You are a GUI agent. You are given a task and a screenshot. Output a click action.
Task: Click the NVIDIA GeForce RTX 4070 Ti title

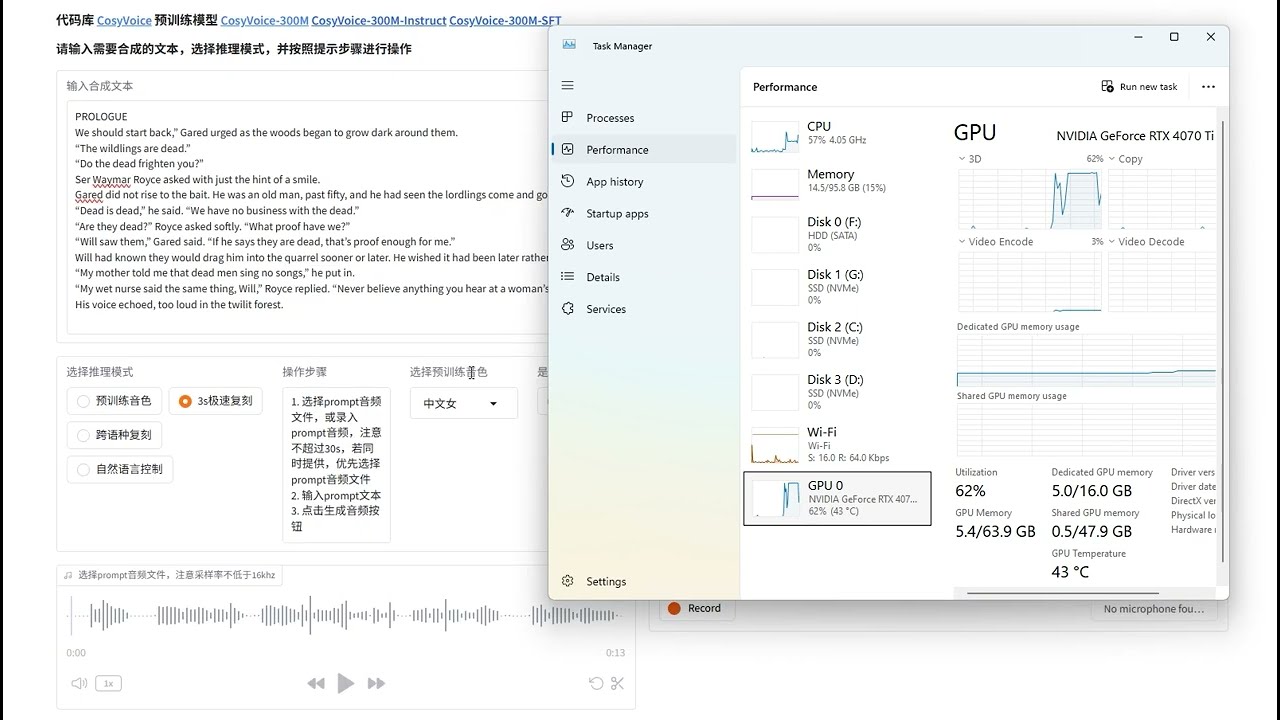click(x=1135, y=136)
